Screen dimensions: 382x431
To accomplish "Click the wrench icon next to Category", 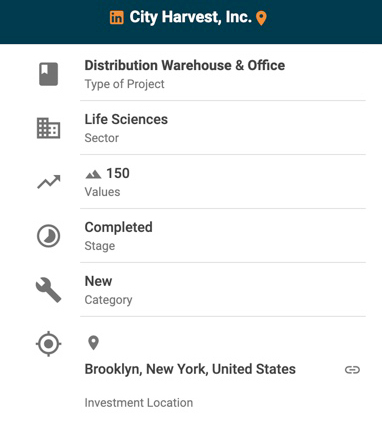I will coord(49,290).
